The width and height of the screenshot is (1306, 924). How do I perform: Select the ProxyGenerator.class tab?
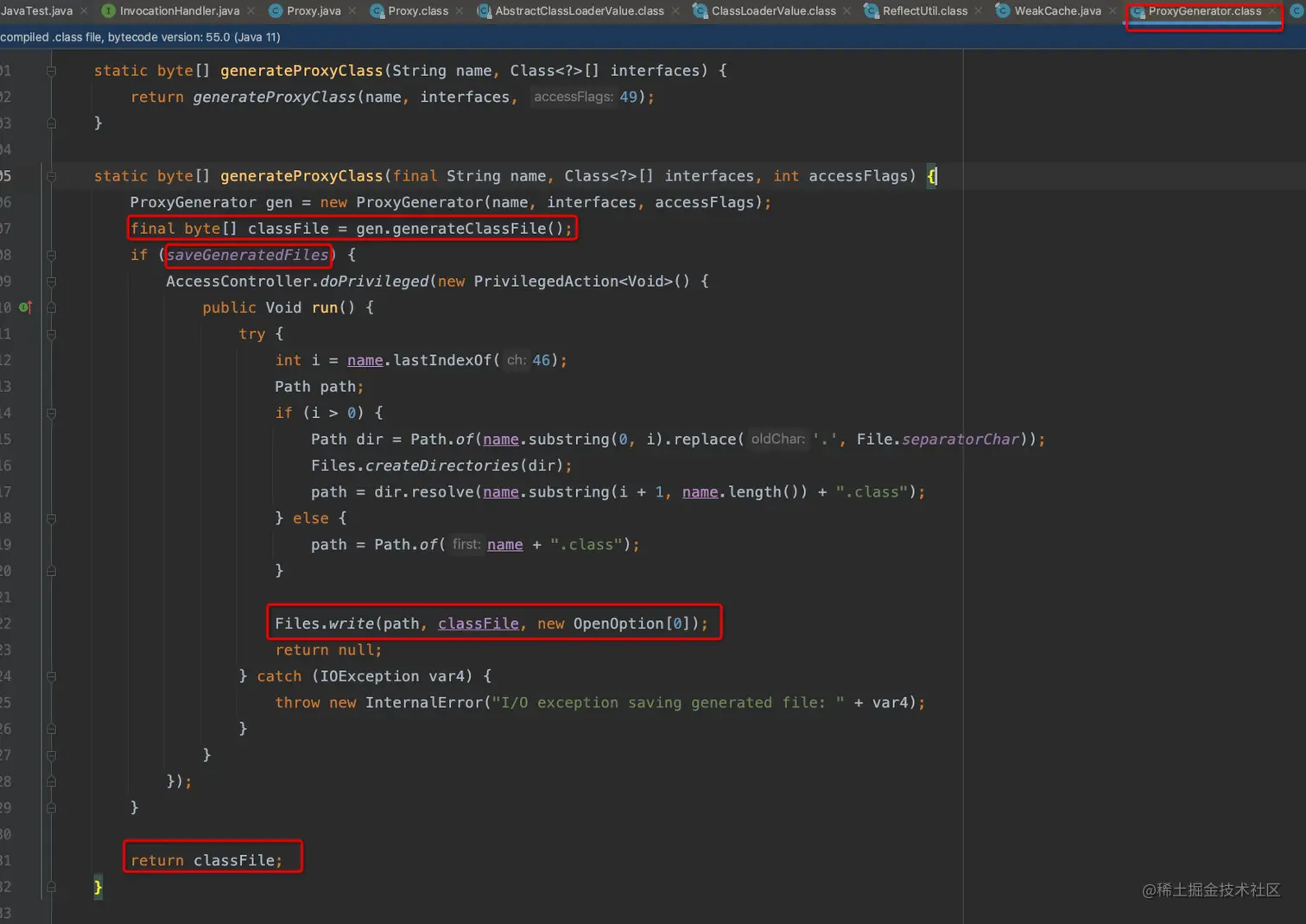[x=1205, y=11]
